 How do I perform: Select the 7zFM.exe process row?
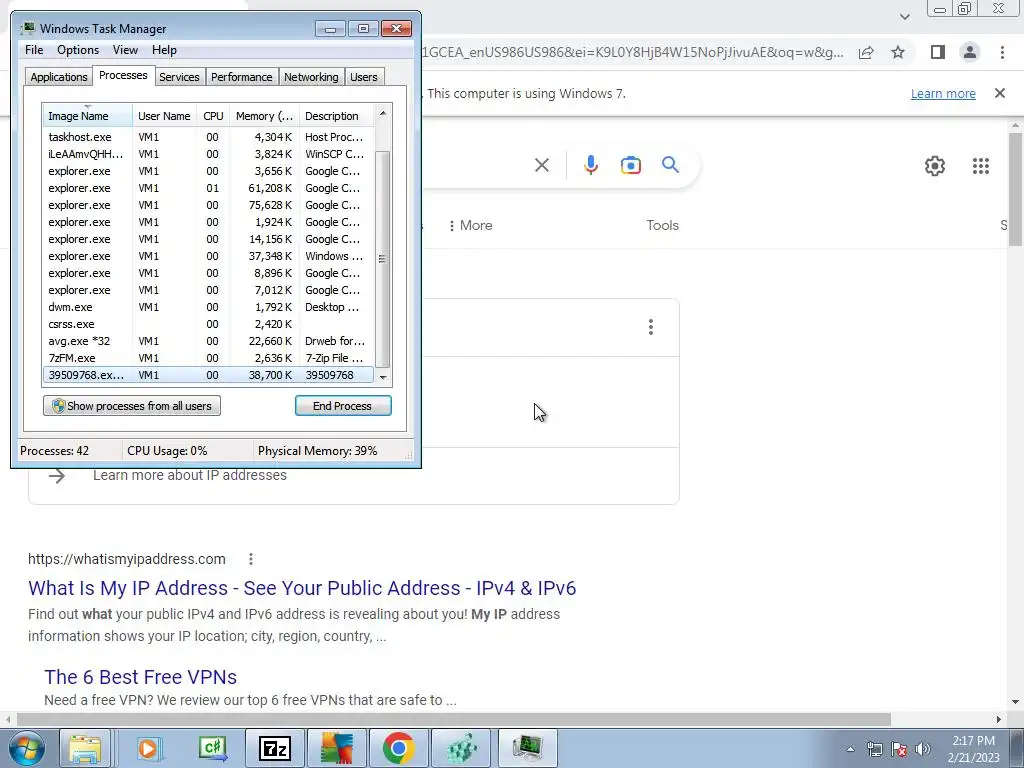click(208, 358)
